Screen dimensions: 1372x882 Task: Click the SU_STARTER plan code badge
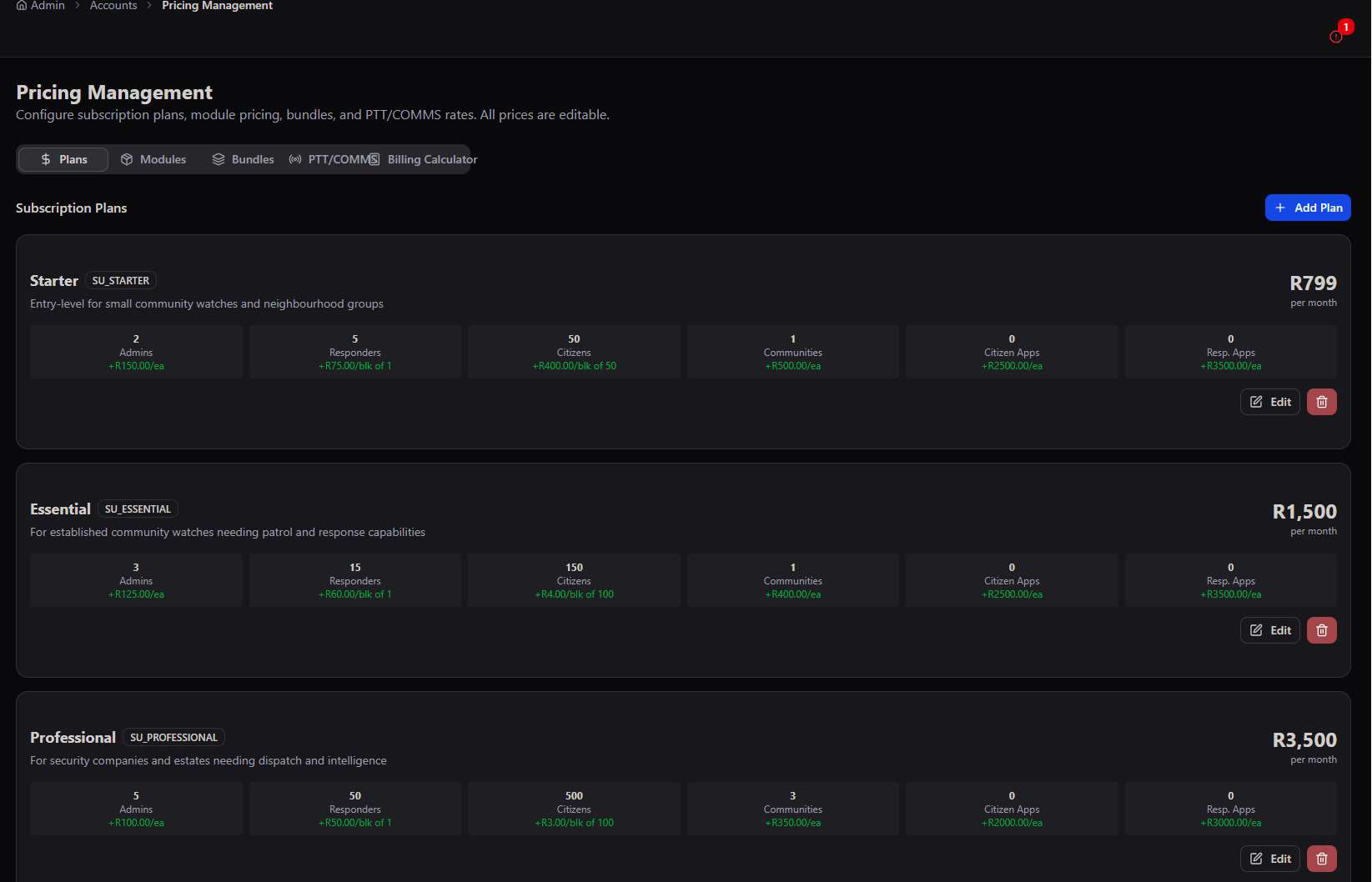point(121,281)
